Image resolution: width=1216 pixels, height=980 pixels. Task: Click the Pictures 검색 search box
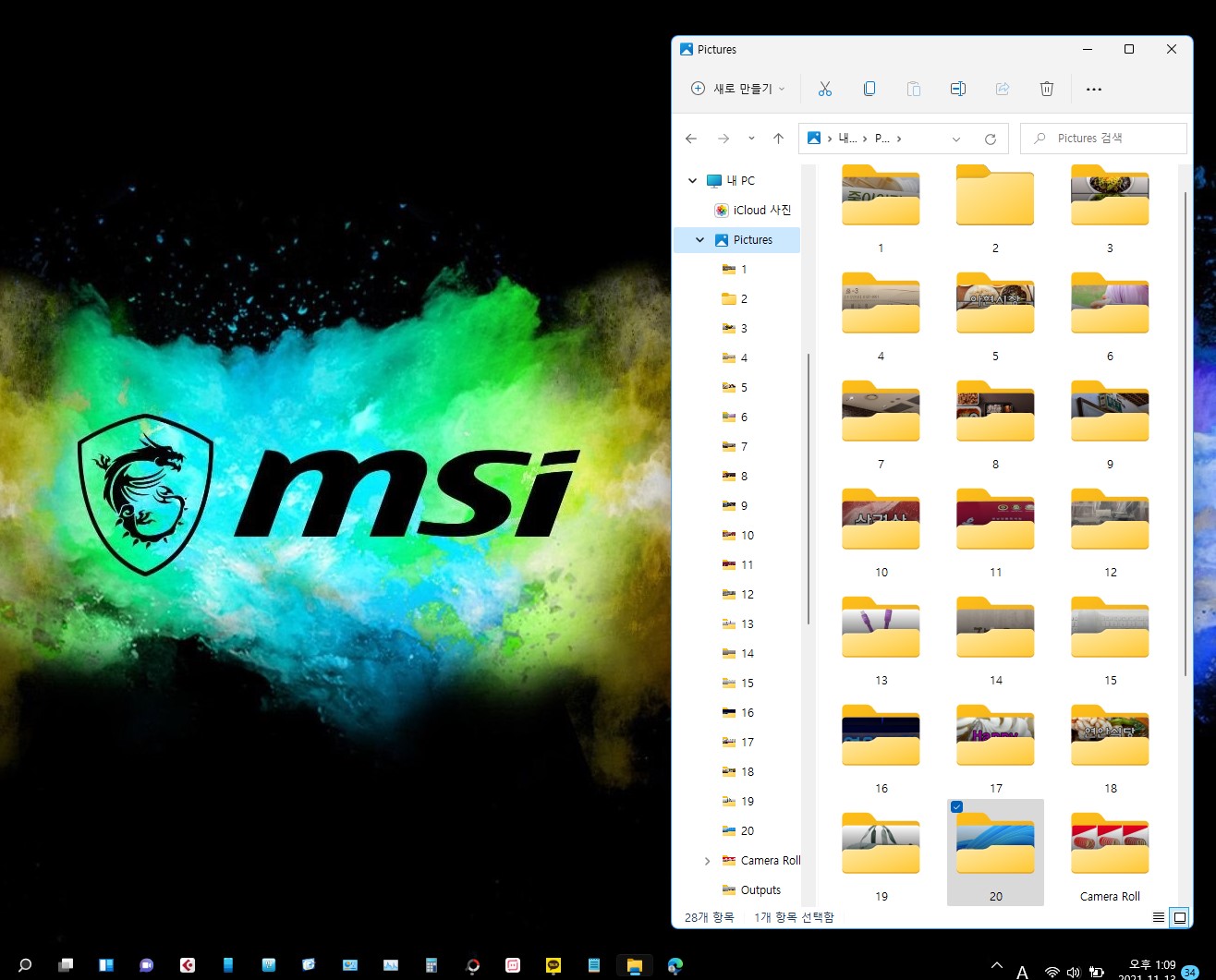(1103, 139)
